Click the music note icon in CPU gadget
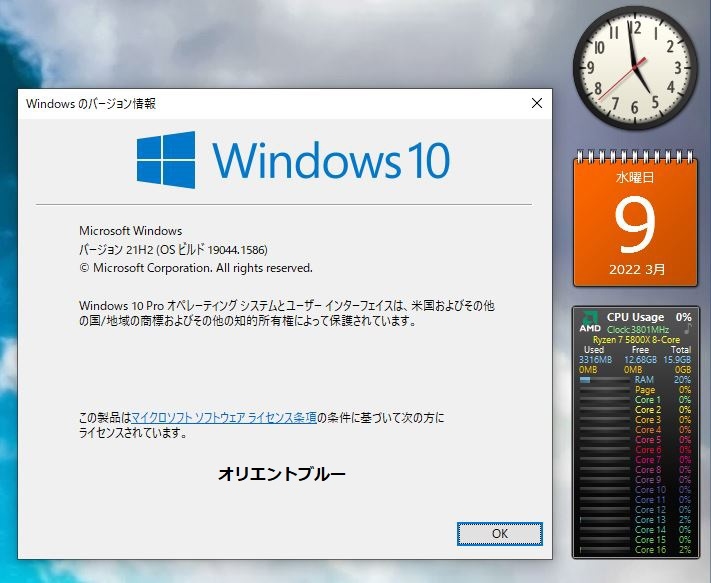 (x=688, y=329)
